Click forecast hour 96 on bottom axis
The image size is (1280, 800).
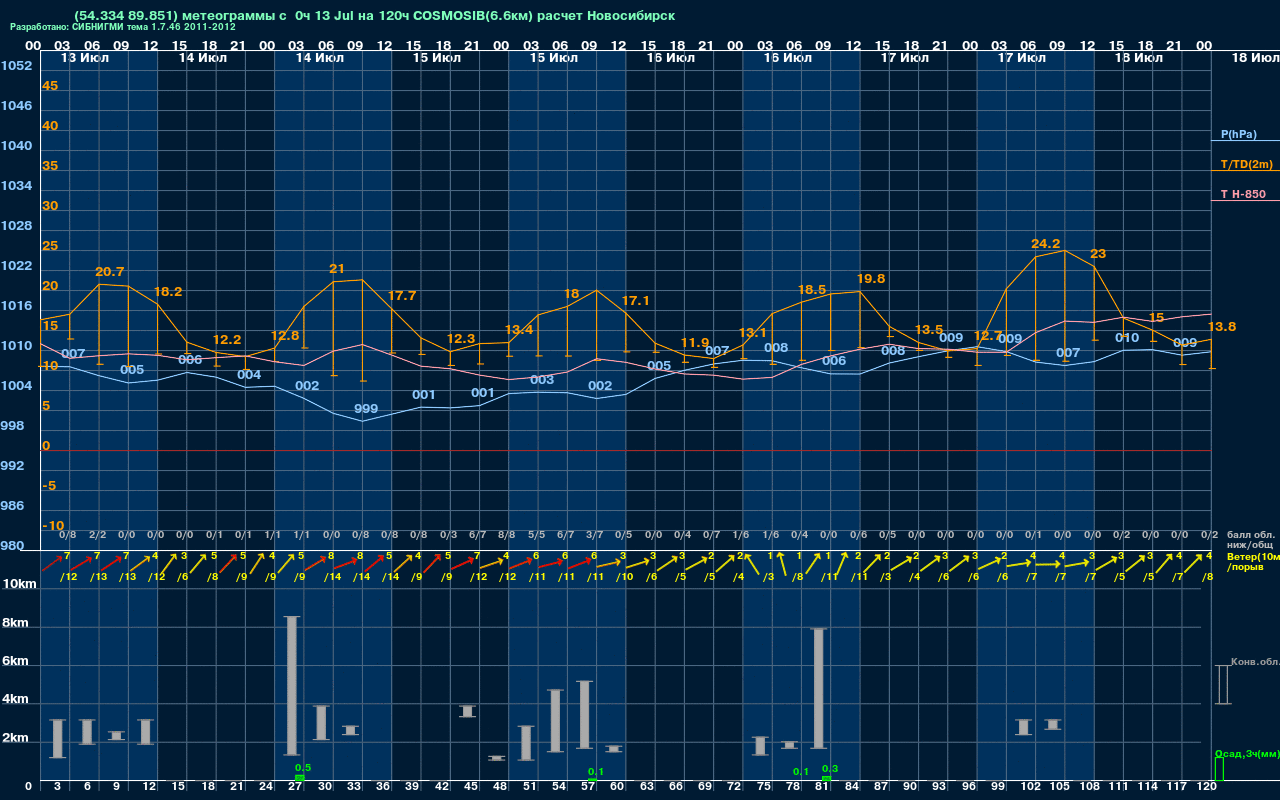coord(968,788)
